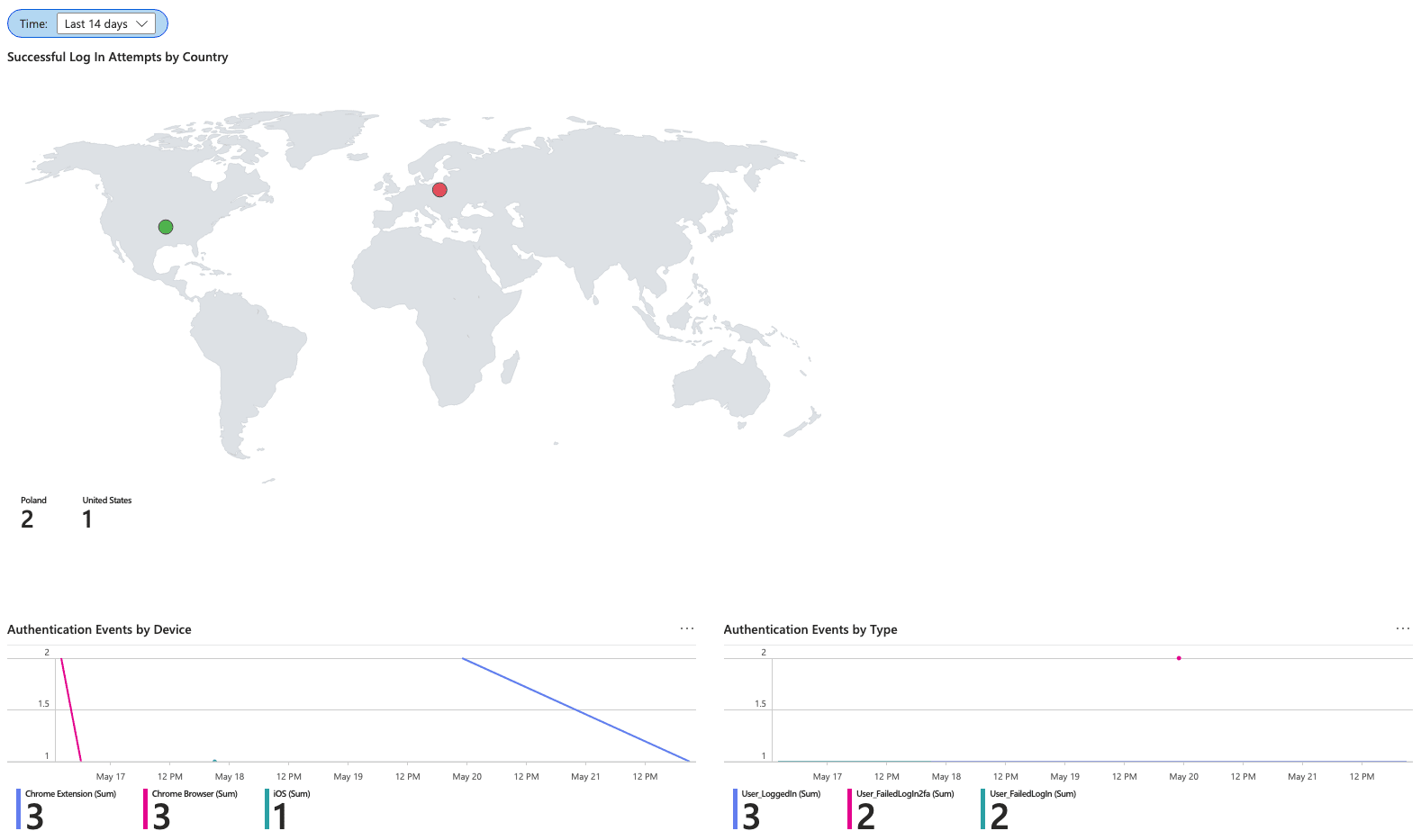1421x840 pixels.
Task: Click the pink Chrome Browser line in Device chart
Action: 71,709
